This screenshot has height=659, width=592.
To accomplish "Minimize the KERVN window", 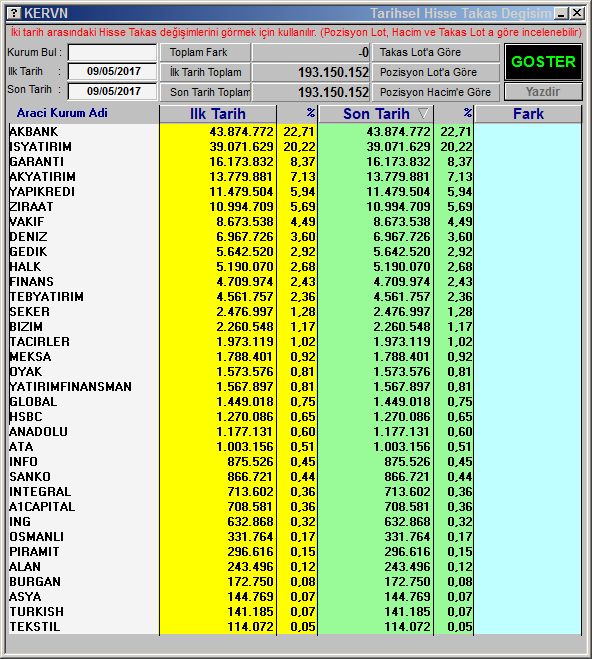I will pyautogui.click(x=561, y=13).
